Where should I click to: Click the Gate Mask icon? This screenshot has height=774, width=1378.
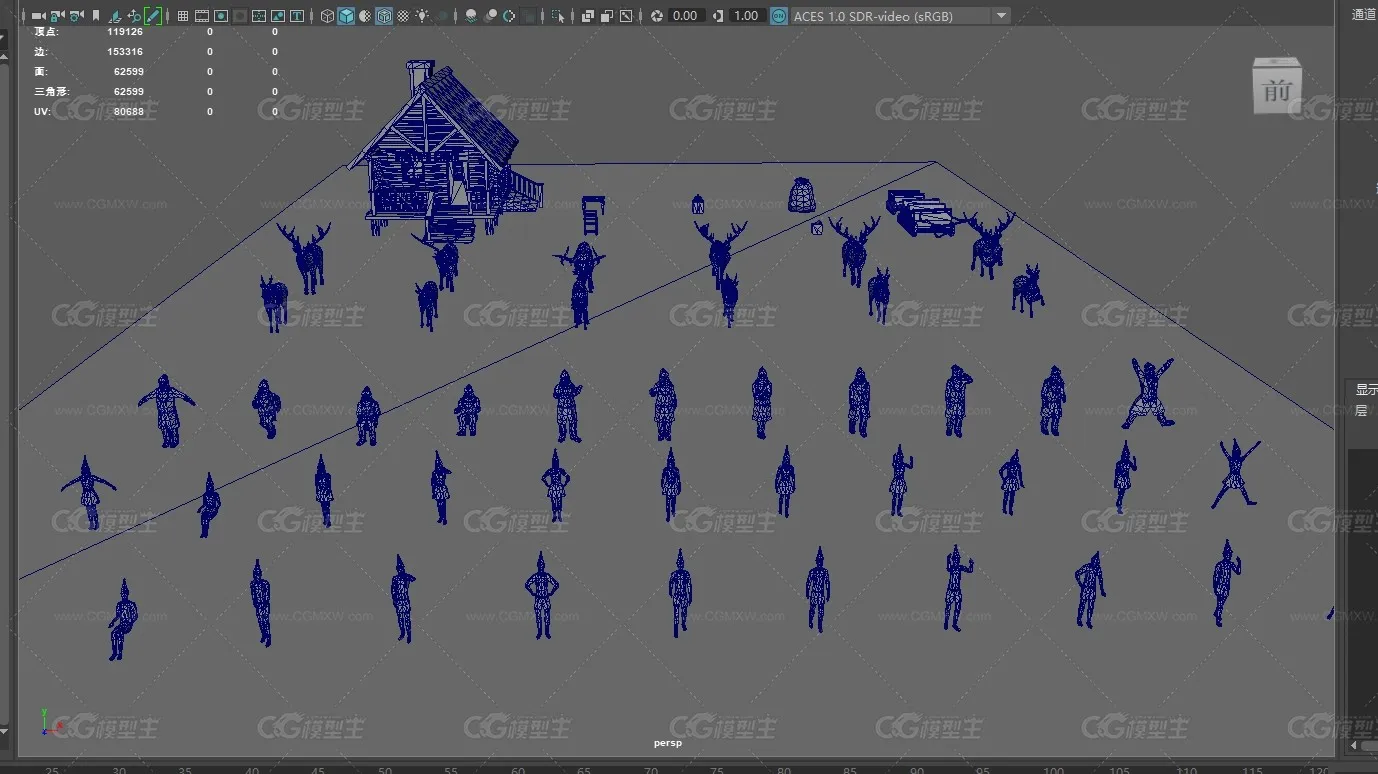[x=240, y=16]
